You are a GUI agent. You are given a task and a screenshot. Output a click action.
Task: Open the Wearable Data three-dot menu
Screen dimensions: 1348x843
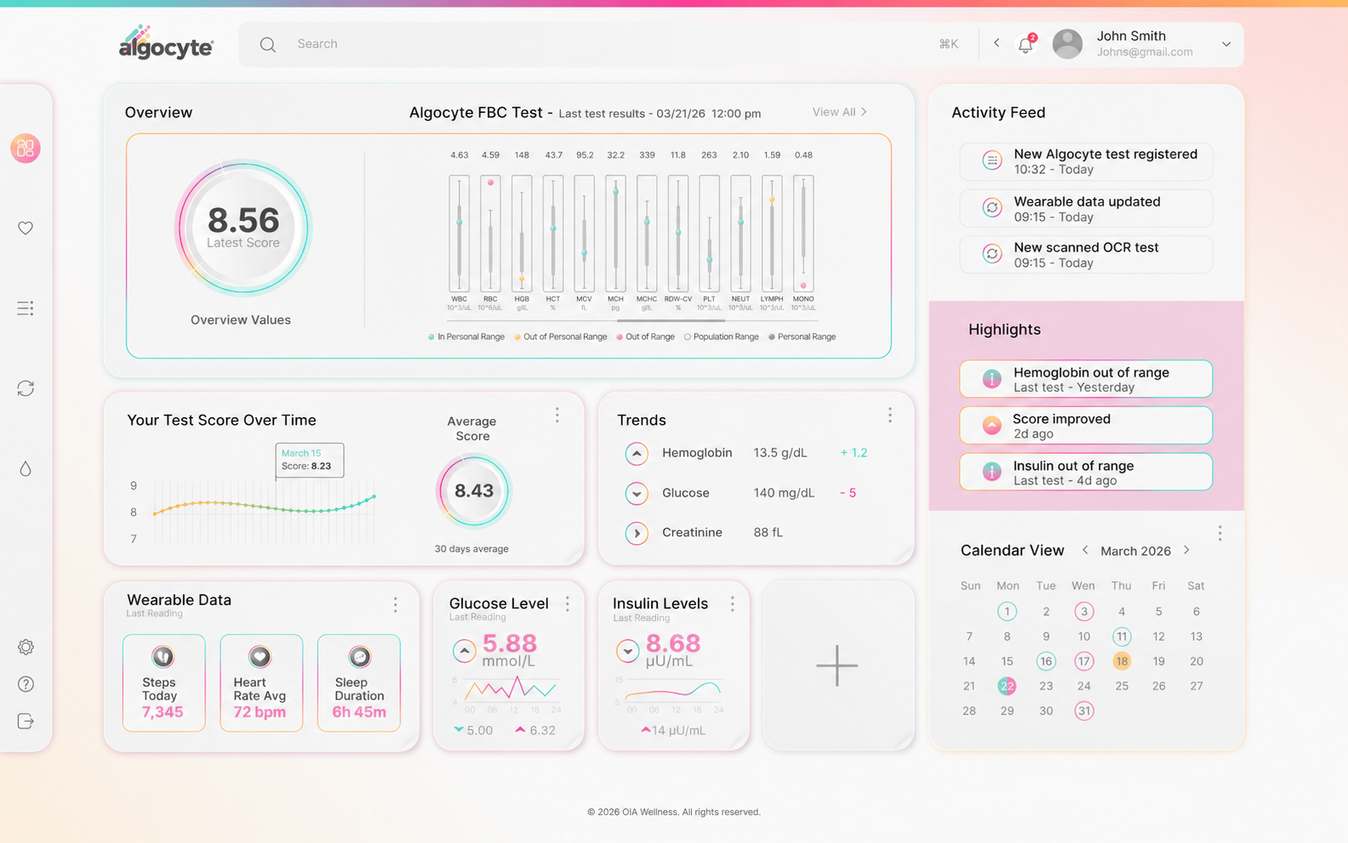tap(395, 605)
